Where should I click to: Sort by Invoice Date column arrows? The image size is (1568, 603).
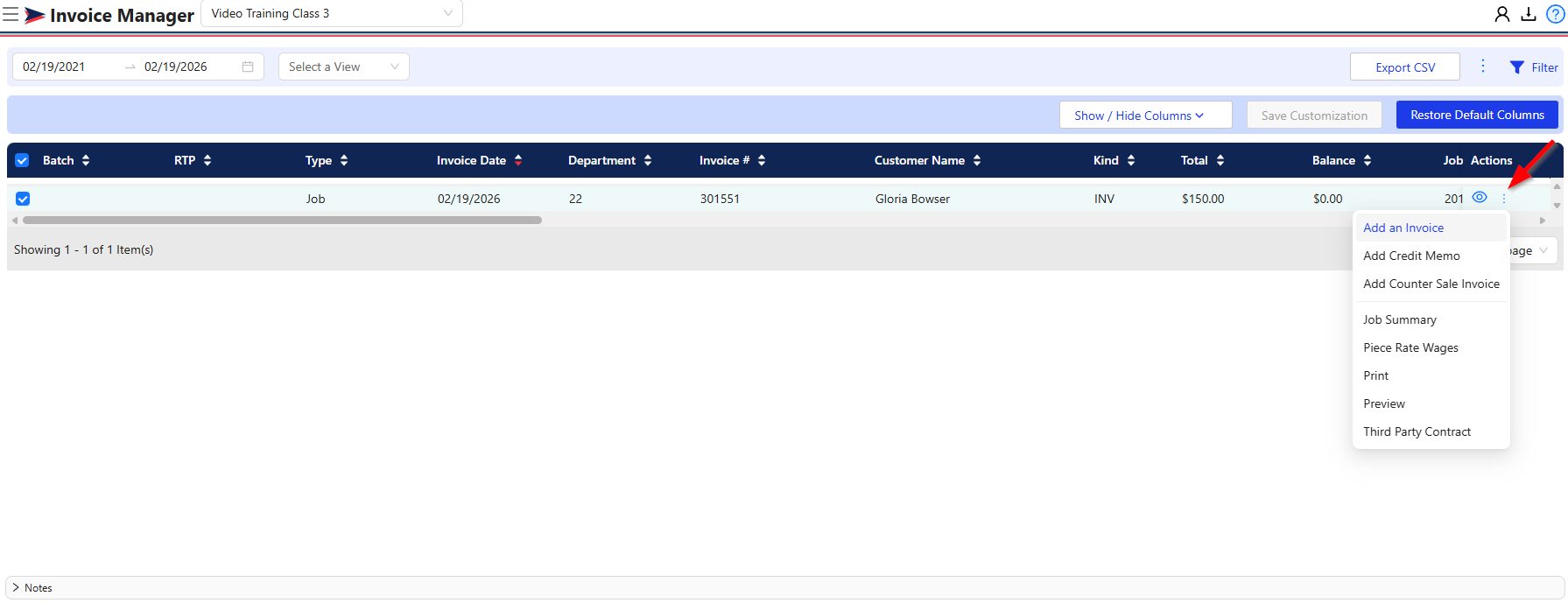click(x=518, y=160)
